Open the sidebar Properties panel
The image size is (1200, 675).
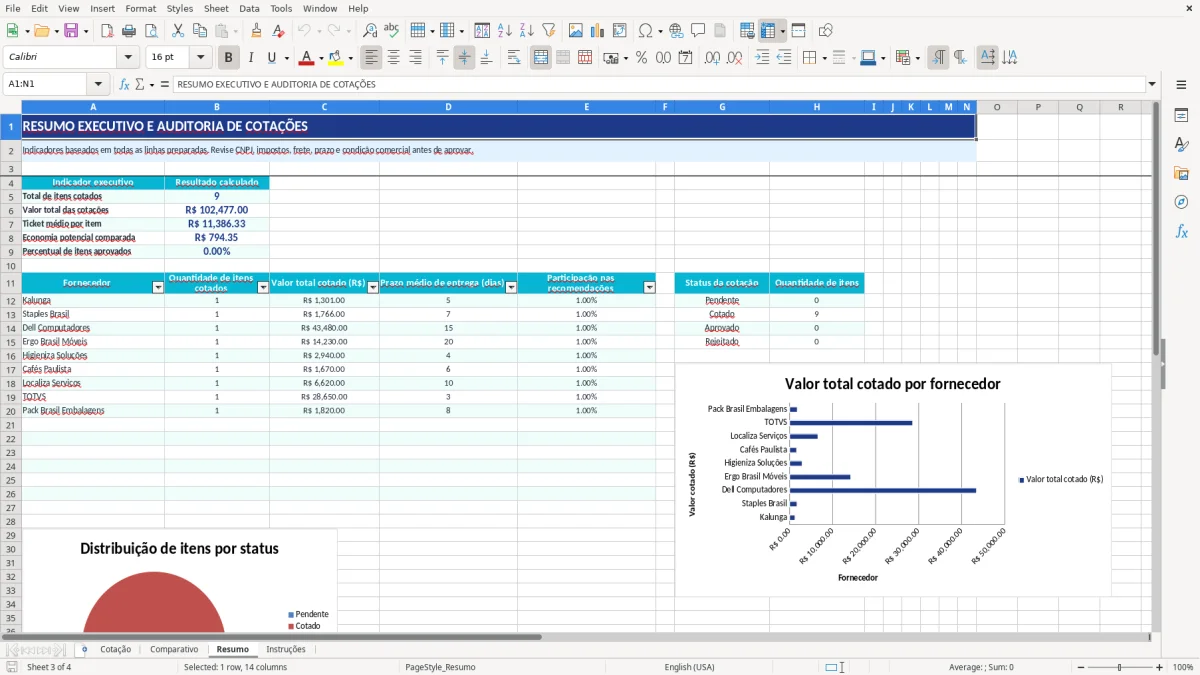pos(1181,115)
